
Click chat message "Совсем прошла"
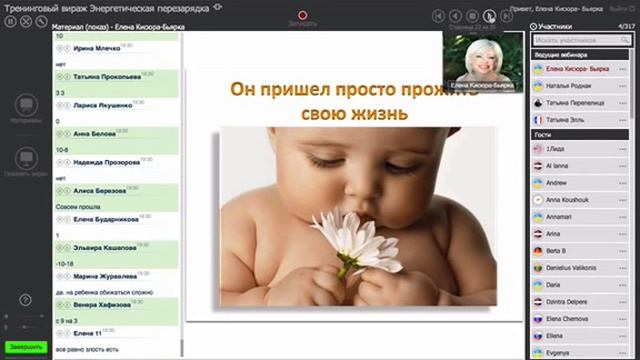pos(78,207)
